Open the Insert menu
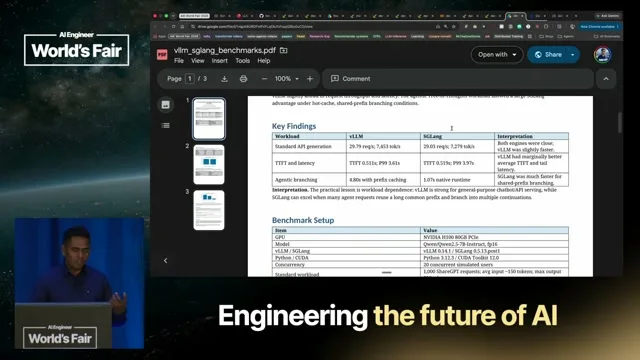Screen dimensions: 640x360 [x=220, y=61]
